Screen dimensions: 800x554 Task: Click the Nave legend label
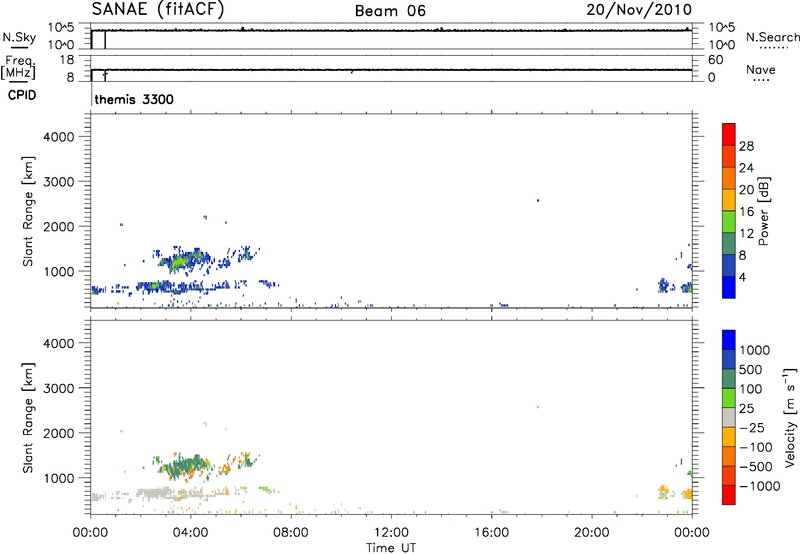click(x=761, y=69)
